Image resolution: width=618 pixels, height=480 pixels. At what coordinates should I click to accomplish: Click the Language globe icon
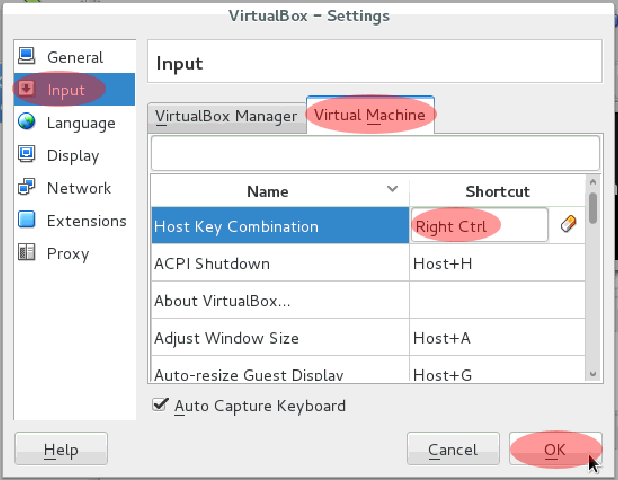pyautogui.click(x=26, y=121)
